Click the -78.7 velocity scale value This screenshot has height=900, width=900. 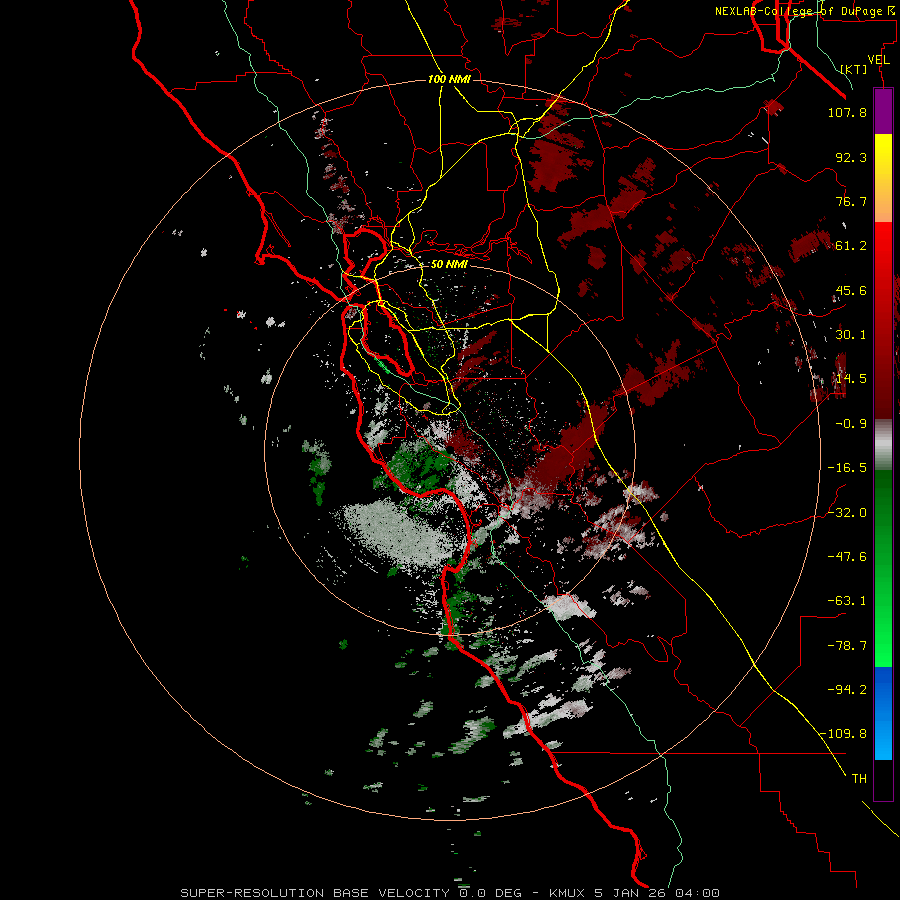pos(847,646)
